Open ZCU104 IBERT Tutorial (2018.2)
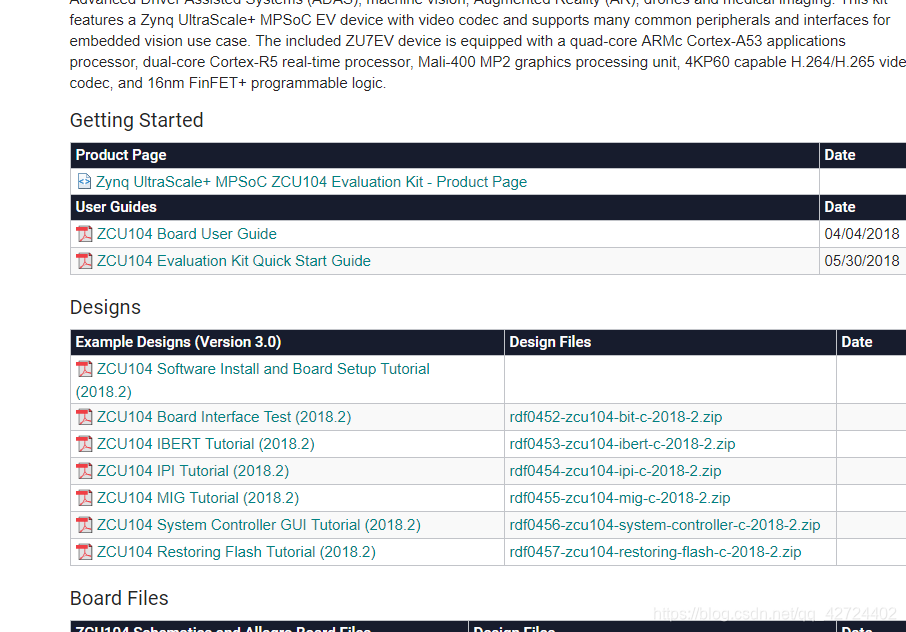The image size is (906, 632). coord(206,444)
